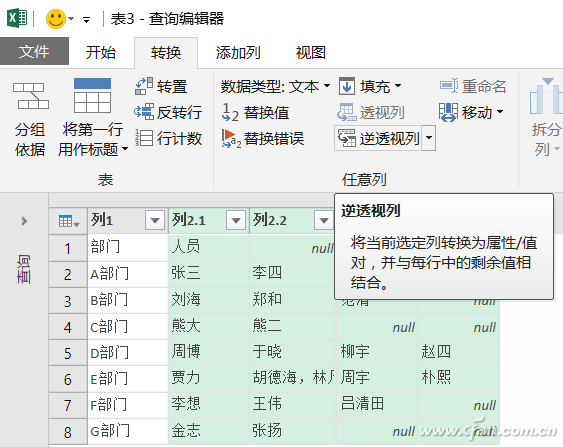Expand the collapsed 查询 side panel

(24, 220)
